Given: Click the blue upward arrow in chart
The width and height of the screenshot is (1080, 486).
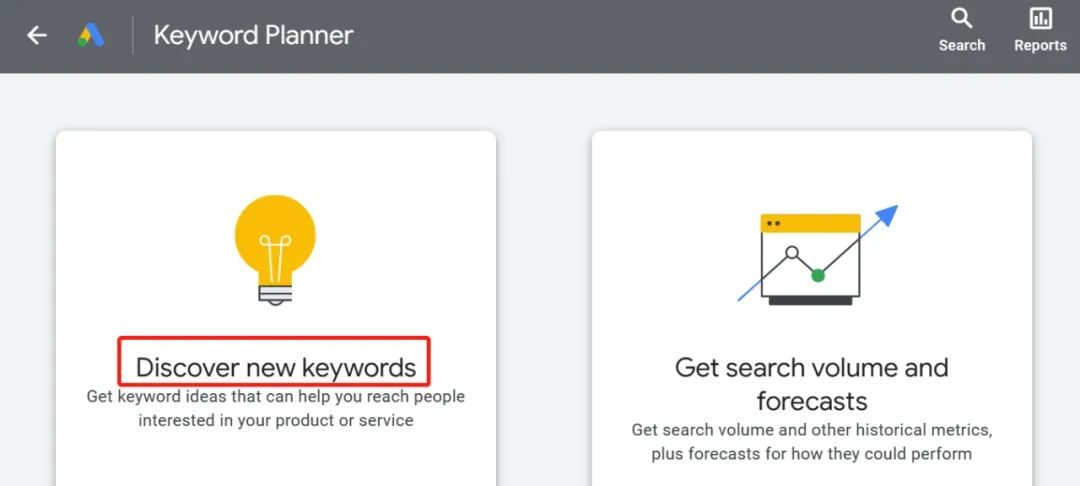Looking at the screenshot, I should point(884,218).
